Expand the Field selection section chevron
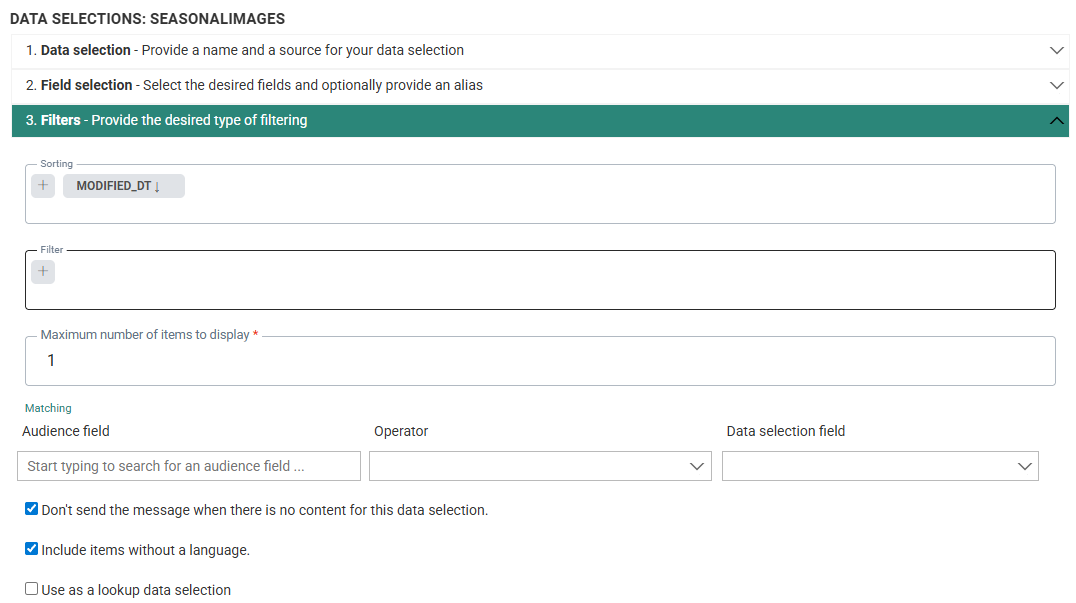 (x=1056, y=85)
